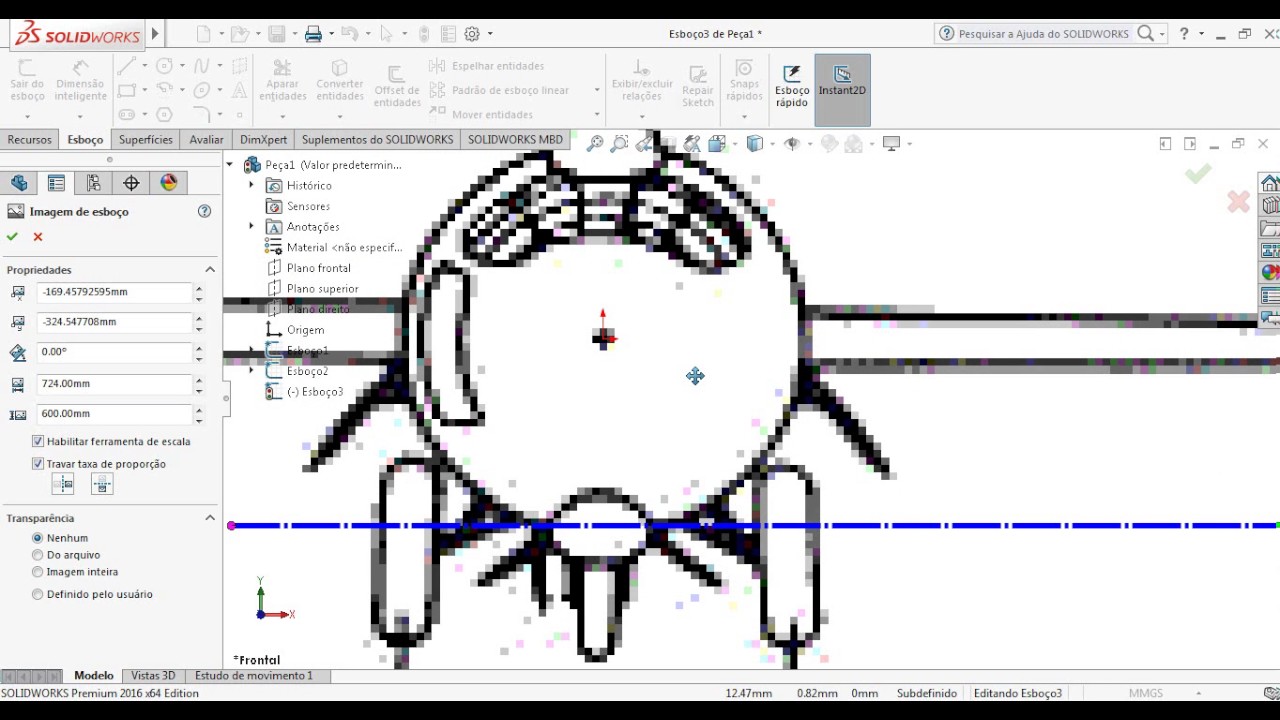Open the Snaps rápidos dropdown arrow
The image size is (1280, 720).
[744, 115]
